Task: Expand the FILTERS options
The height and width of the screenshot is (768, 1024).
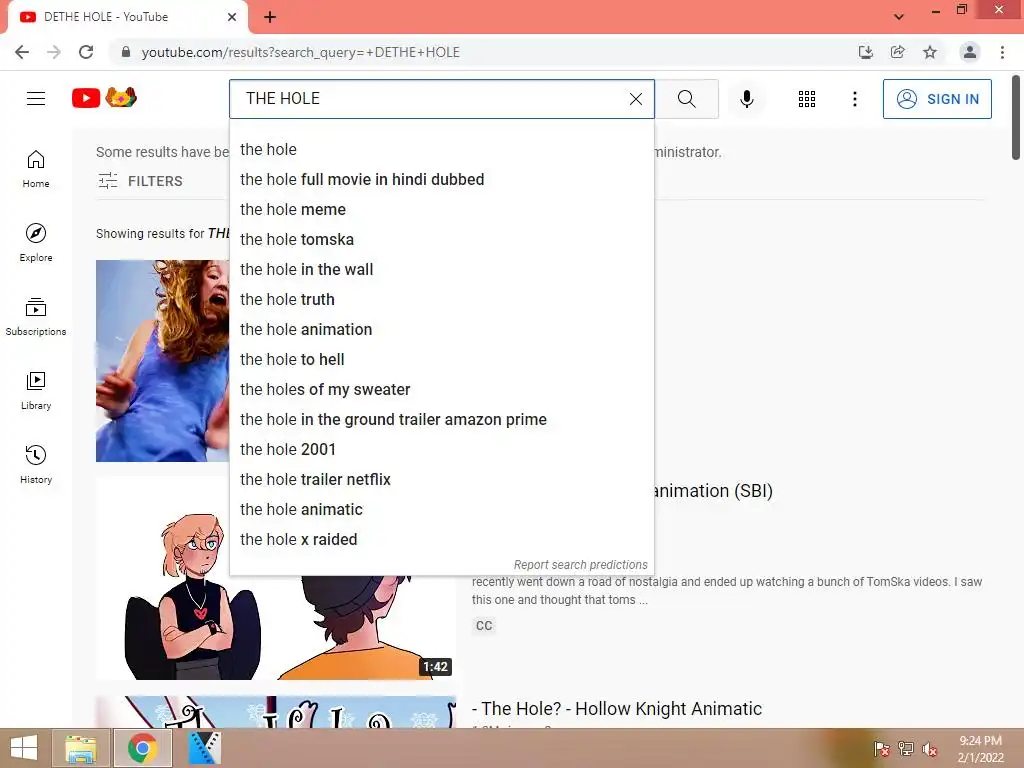Action: click(x=140, y=181)
